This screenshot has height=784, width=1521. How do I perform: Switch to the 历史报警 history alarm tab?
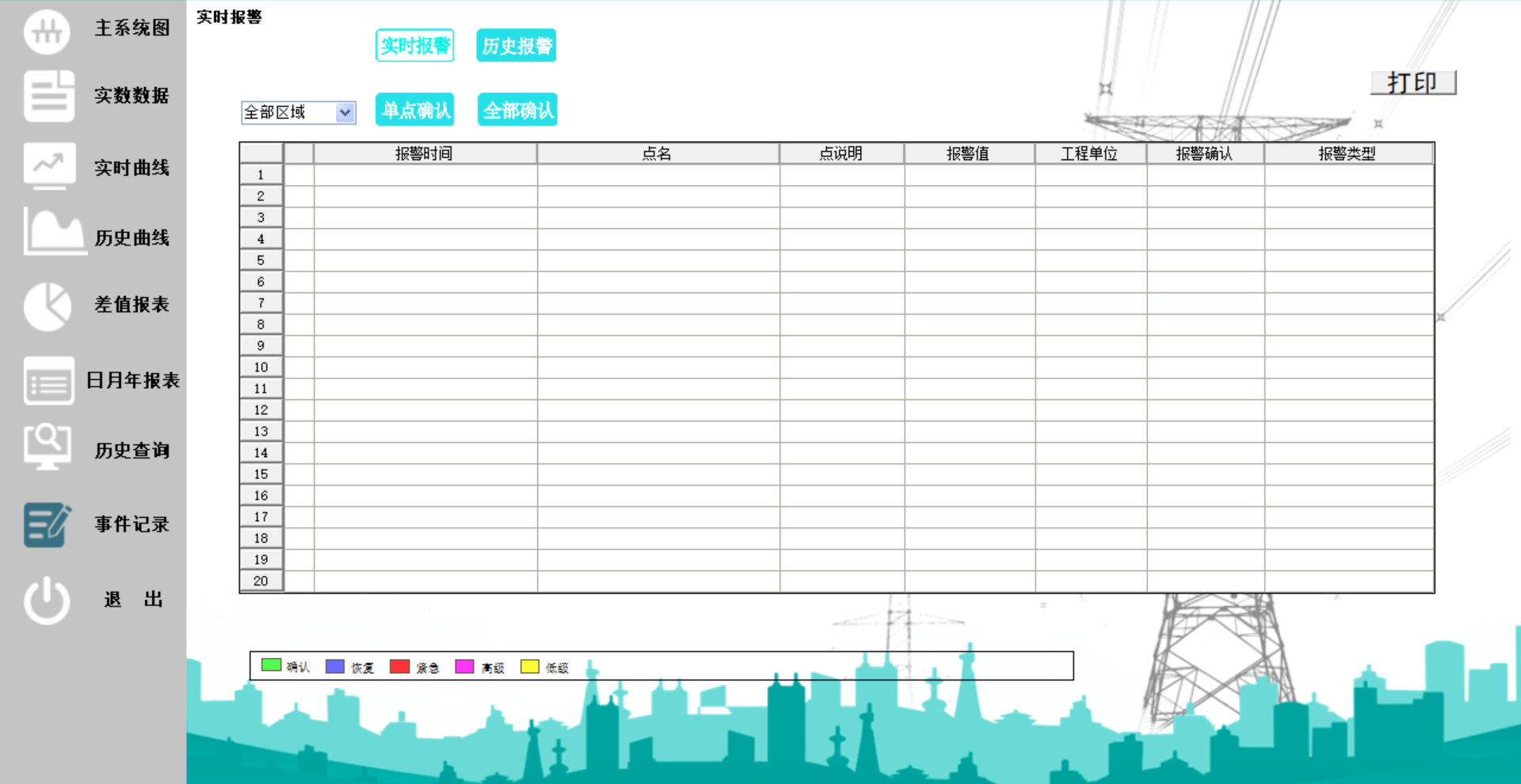[516, 45]
